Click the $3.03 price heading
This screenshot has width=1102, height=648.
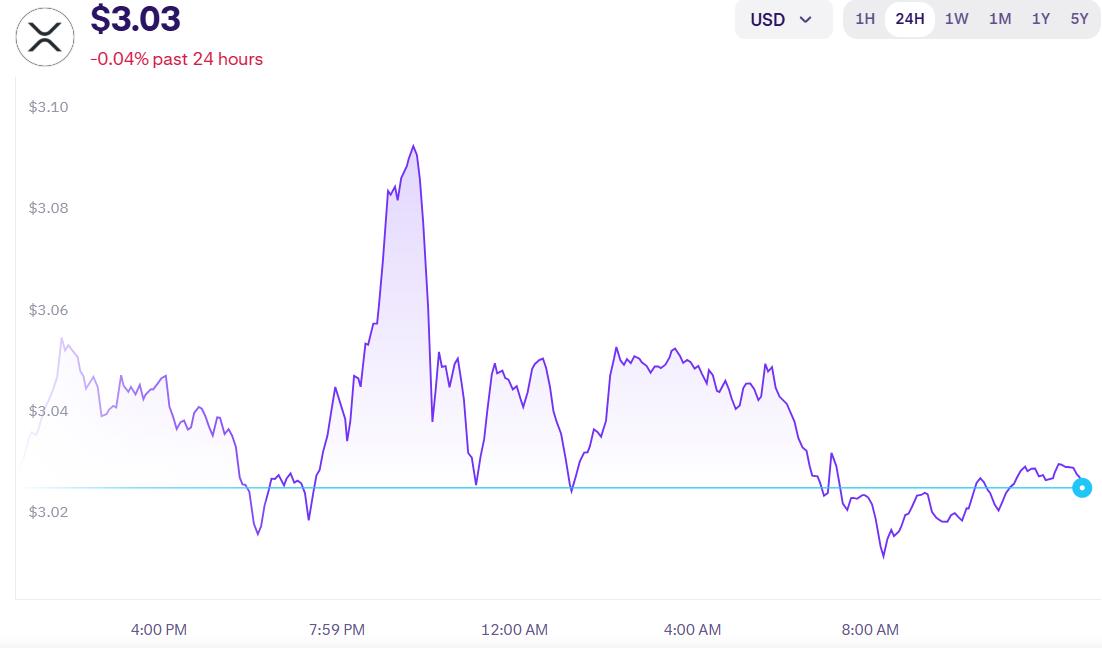tap(135, 19)
